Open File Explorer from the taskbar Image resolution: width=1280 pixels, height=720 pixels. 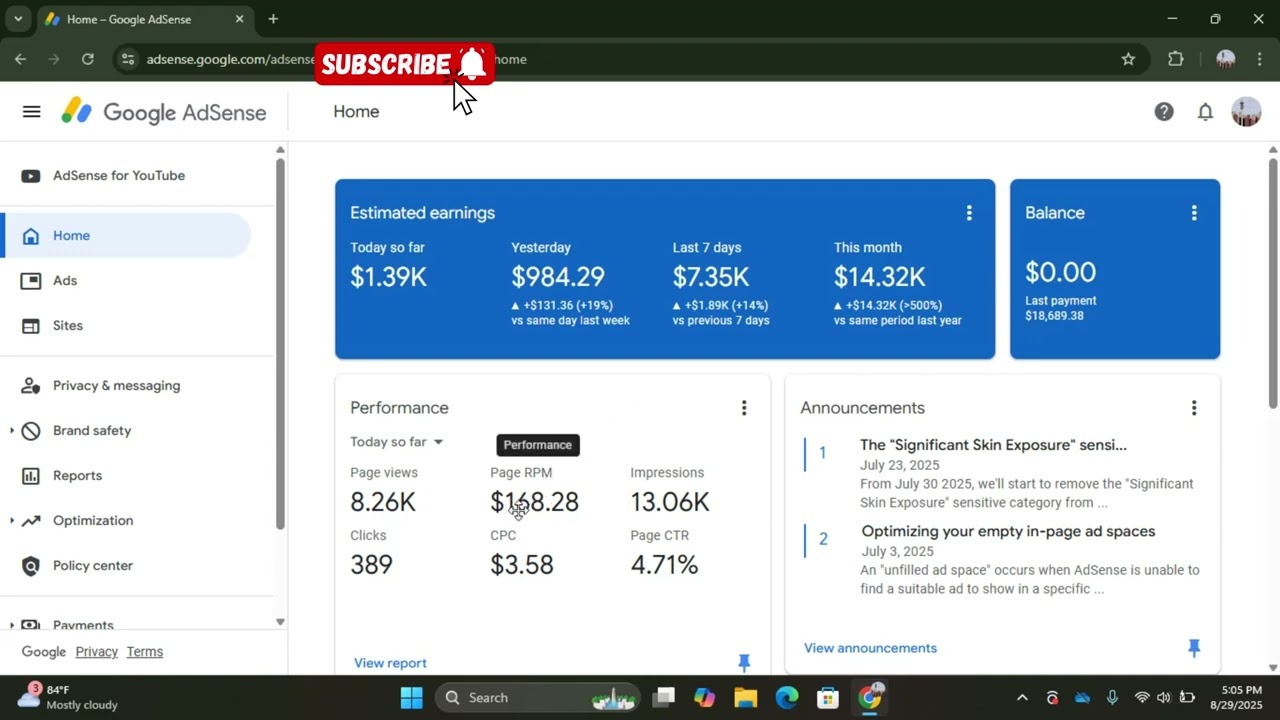point(746,698)
